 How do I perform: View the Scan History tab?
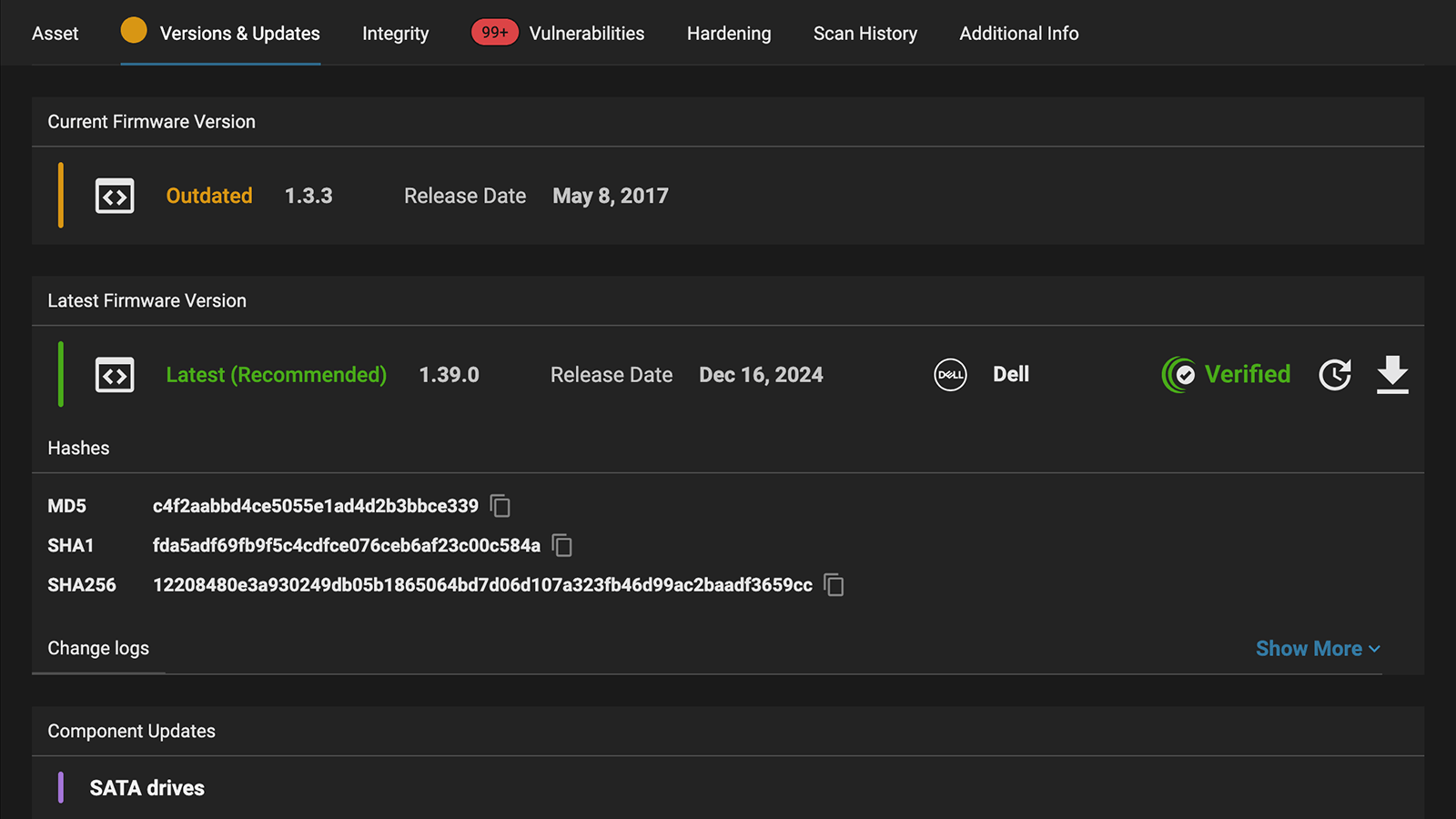(x=864, y=34)
